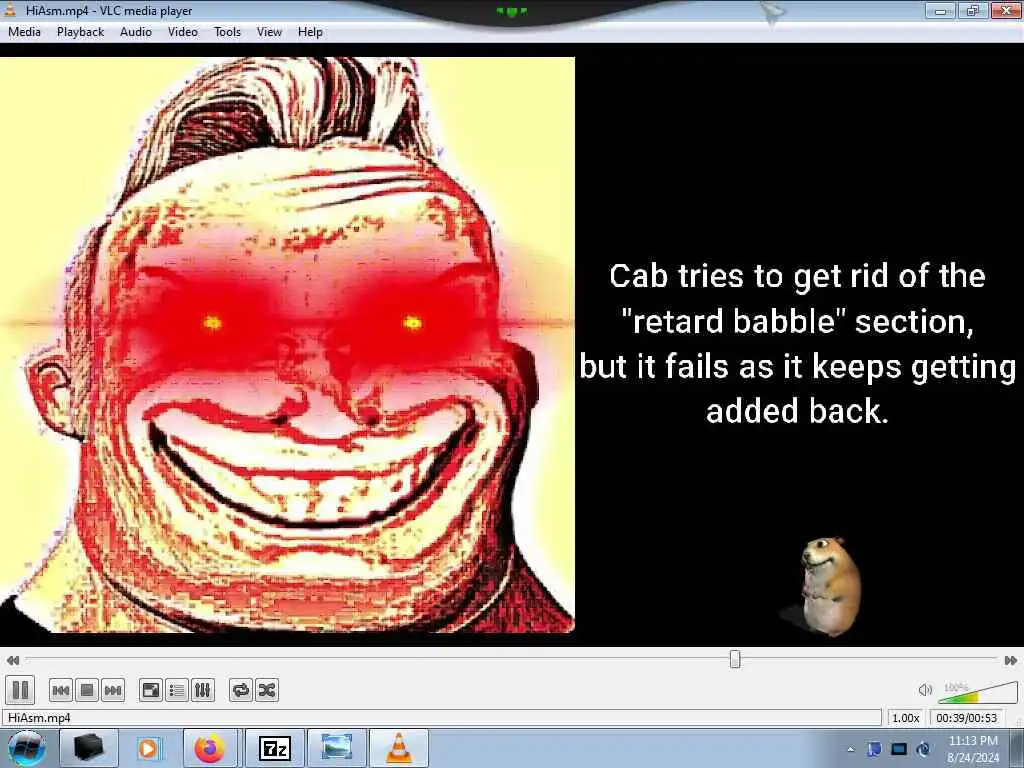Open the black box taskbar application
1024x768 pixels.
click(89, 748)
